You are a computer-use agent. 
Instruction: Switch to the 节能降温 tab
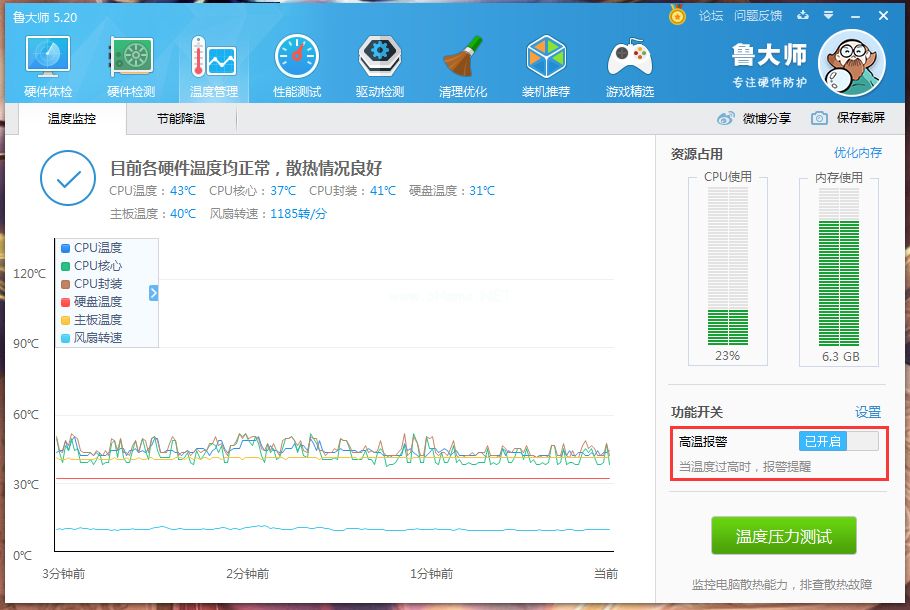(181, 119)
